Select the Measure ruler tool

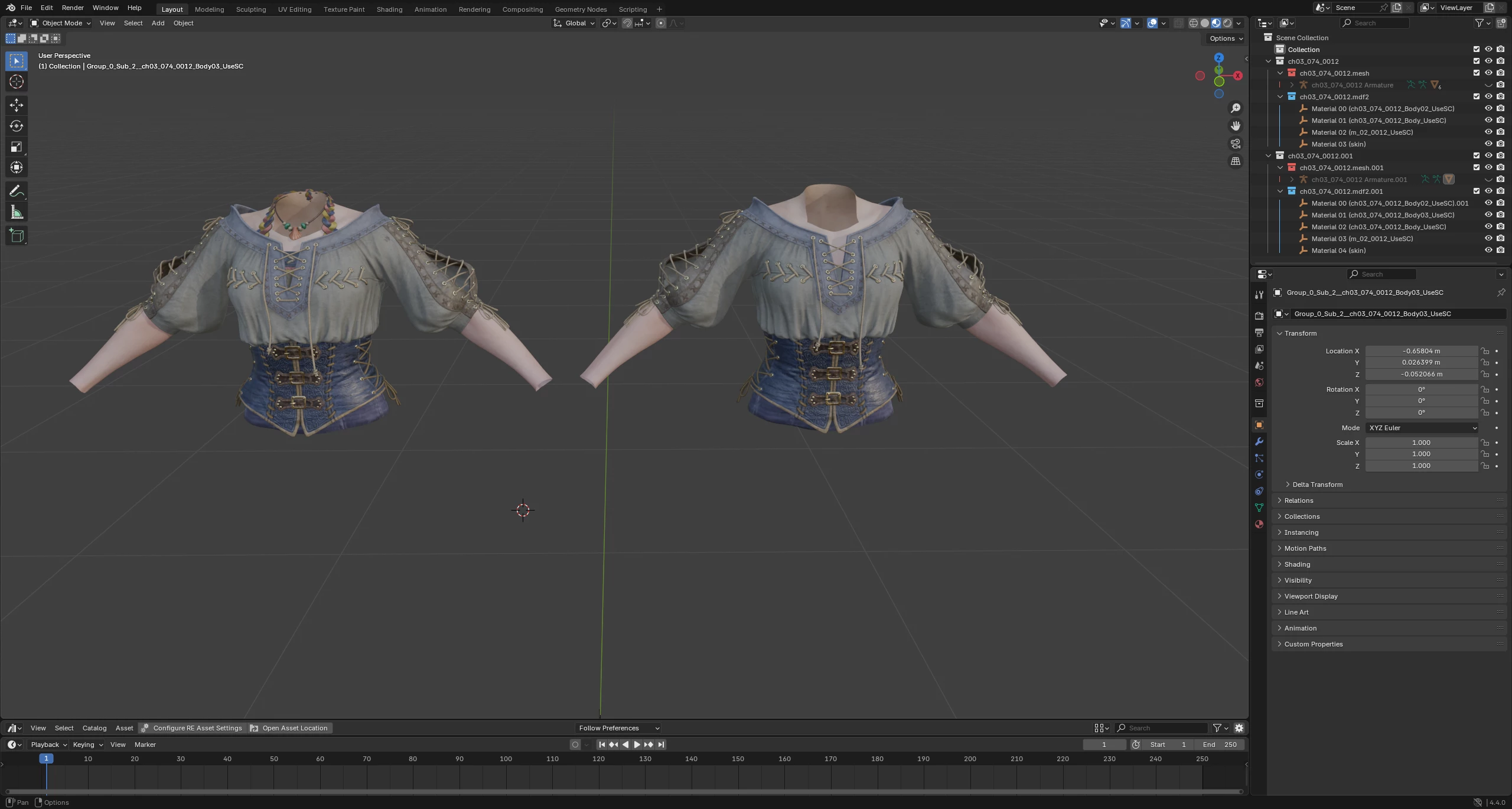17,213
